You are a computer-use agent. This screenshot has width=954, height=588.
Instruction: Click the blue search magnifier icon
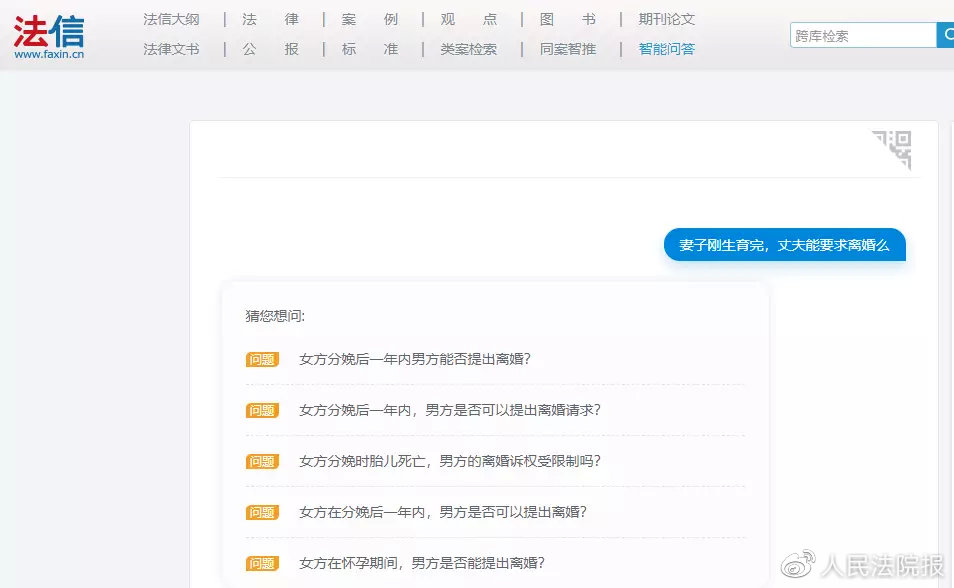pos(945,35)
